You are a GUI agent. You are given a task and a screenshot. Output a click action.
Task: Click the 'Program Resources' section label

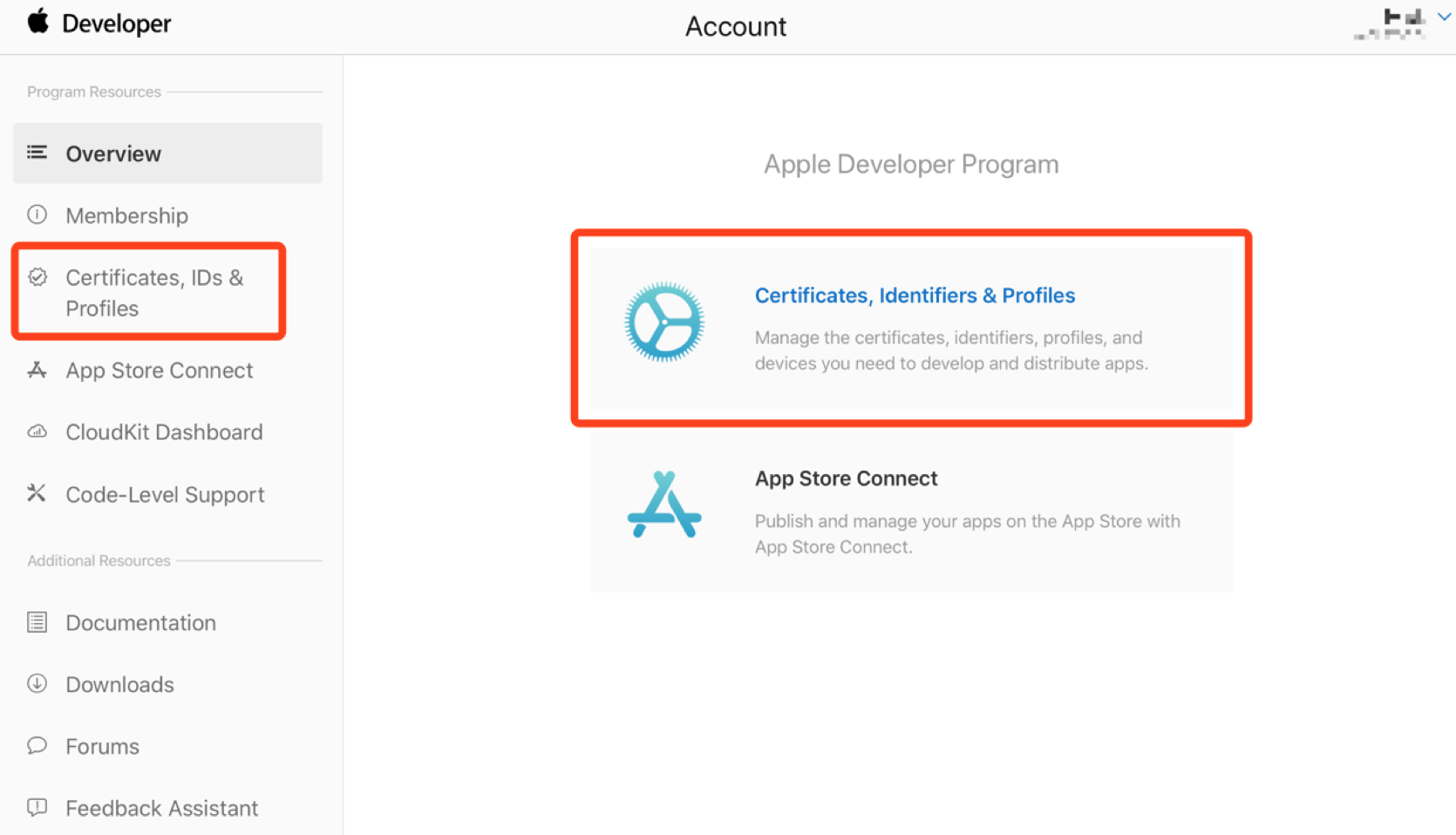(x=94, y=92)
